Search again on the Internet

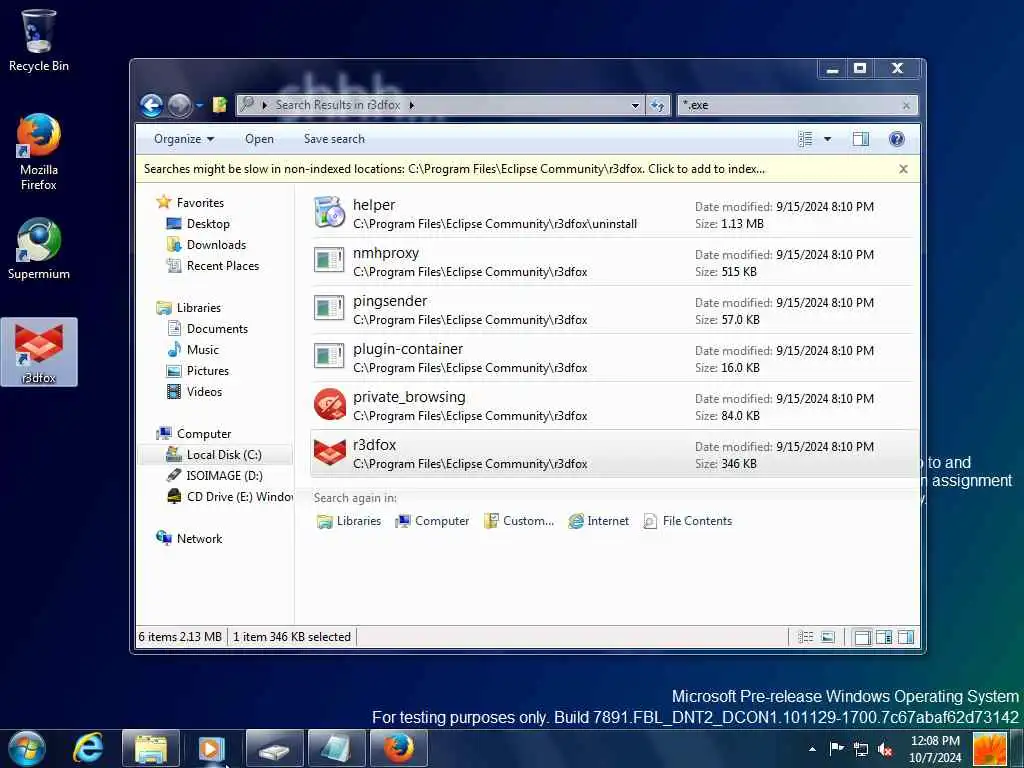[x=598, y=521]
